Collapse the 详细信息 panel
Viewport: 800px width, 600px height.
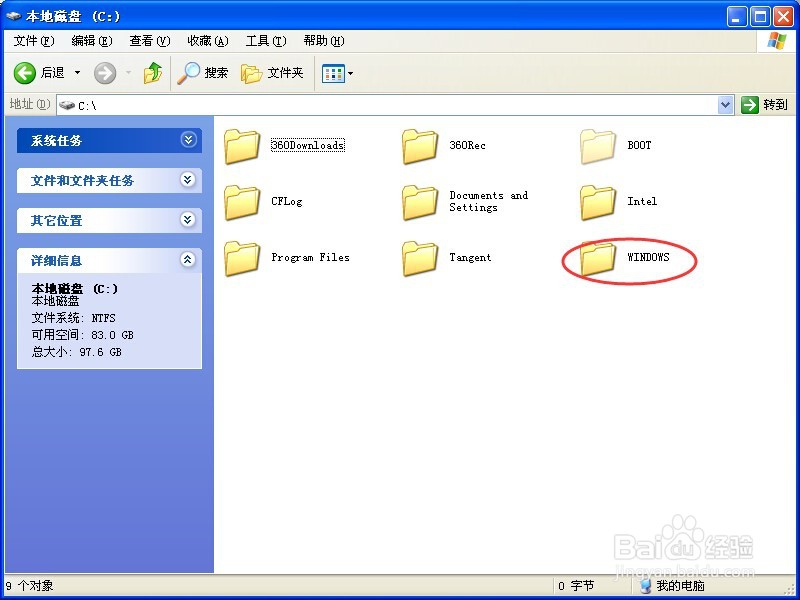coord(189,260)
